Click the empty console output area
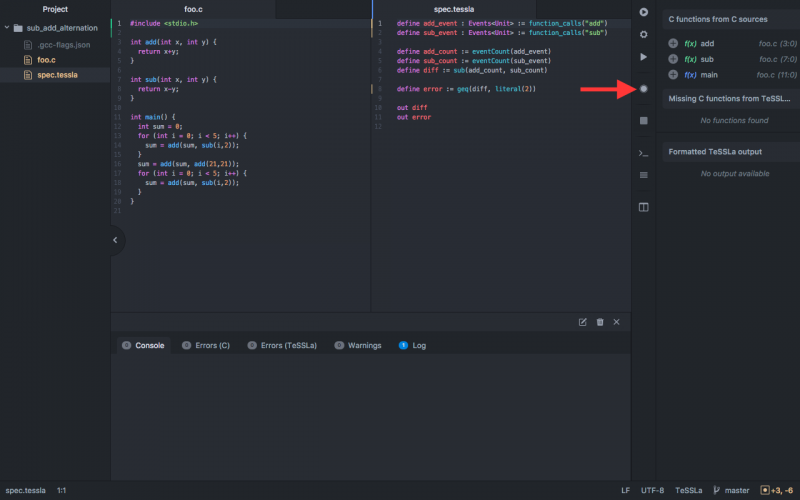This screenshot has height=500, width=800. click(371, 417)
